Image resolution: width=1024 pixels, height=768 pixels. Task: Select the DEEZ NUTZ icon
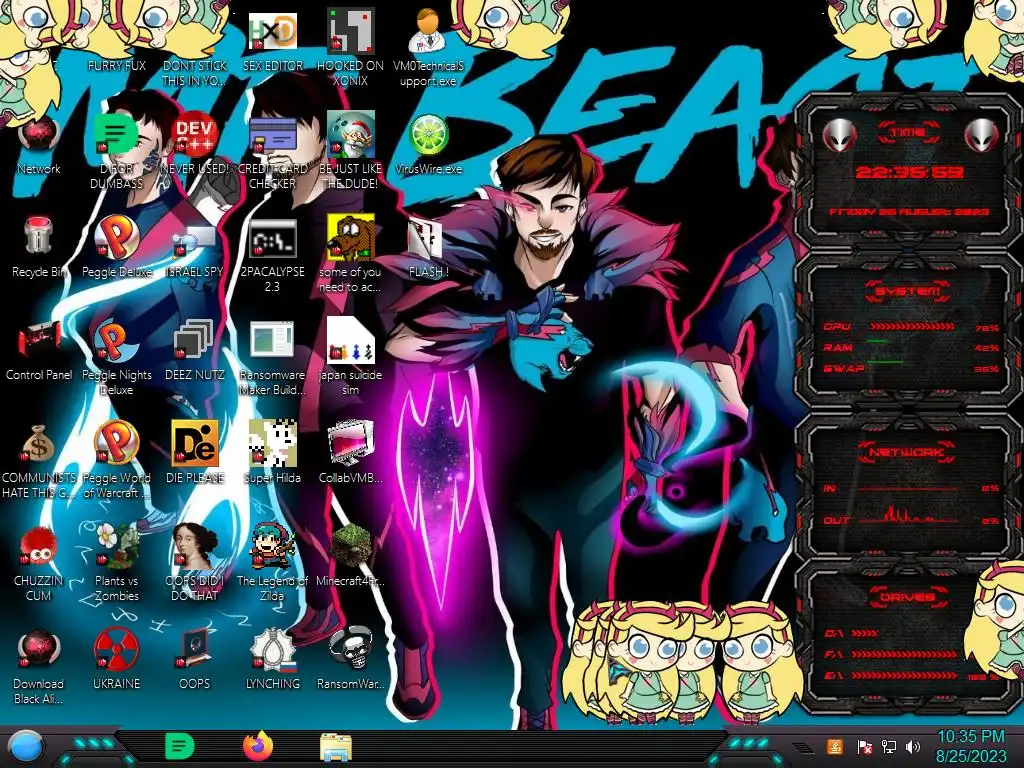(195, 351)
